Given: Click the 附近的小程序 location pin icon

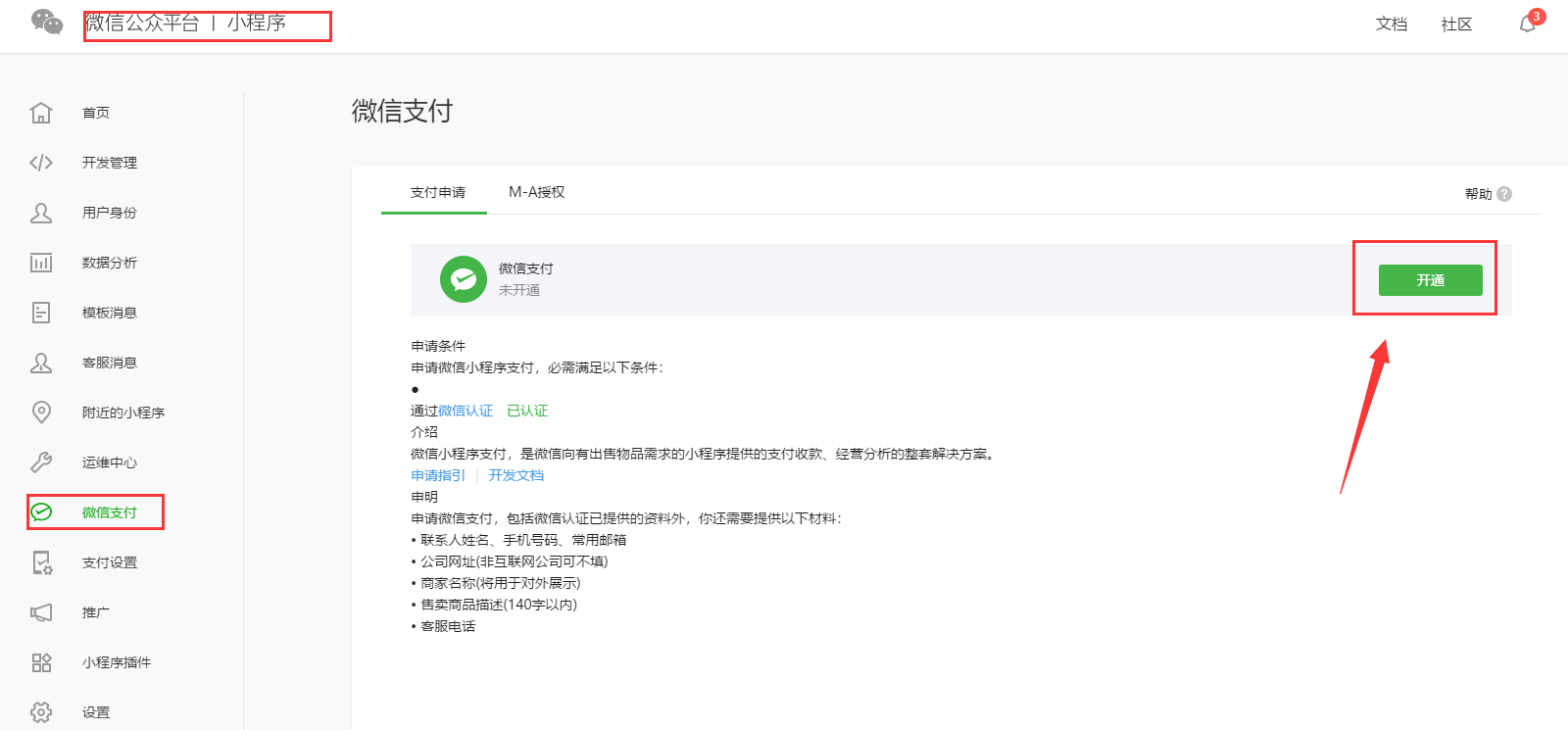Looking at the screenshot, I should point(41,413).
